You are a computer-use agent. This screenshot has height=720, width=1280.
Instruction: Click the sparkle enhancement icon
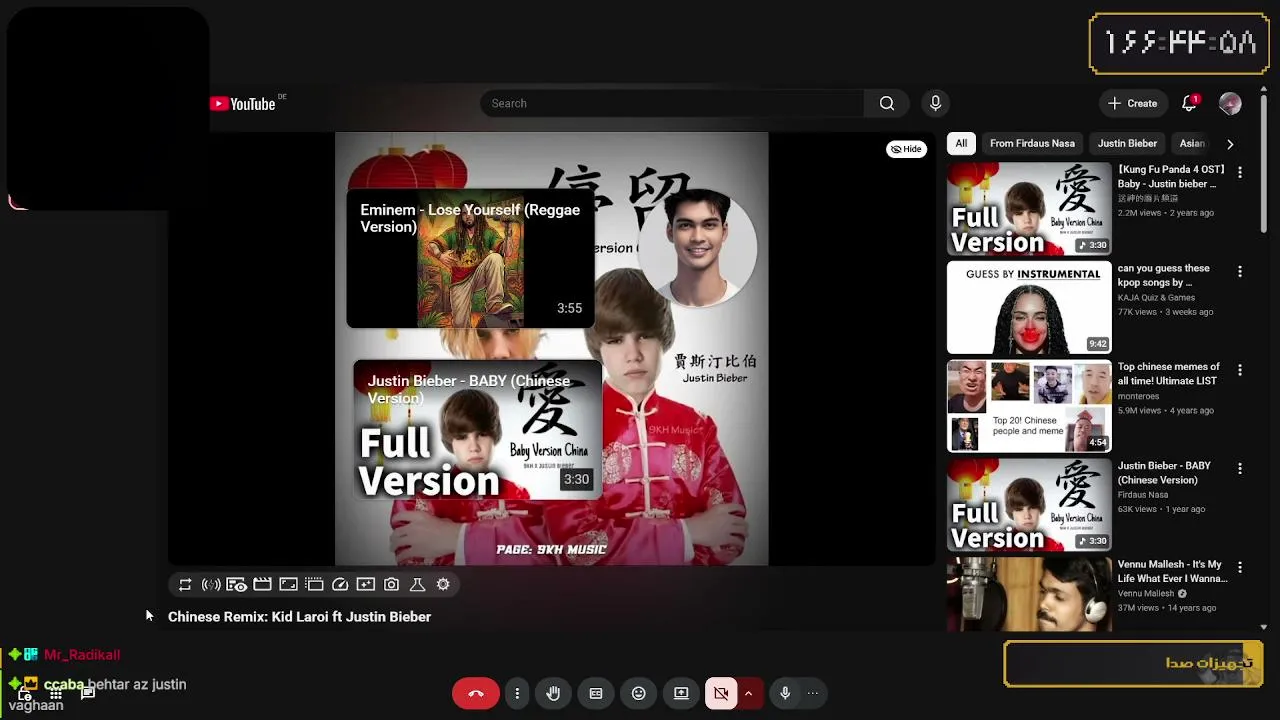click(x=366, y=585)
